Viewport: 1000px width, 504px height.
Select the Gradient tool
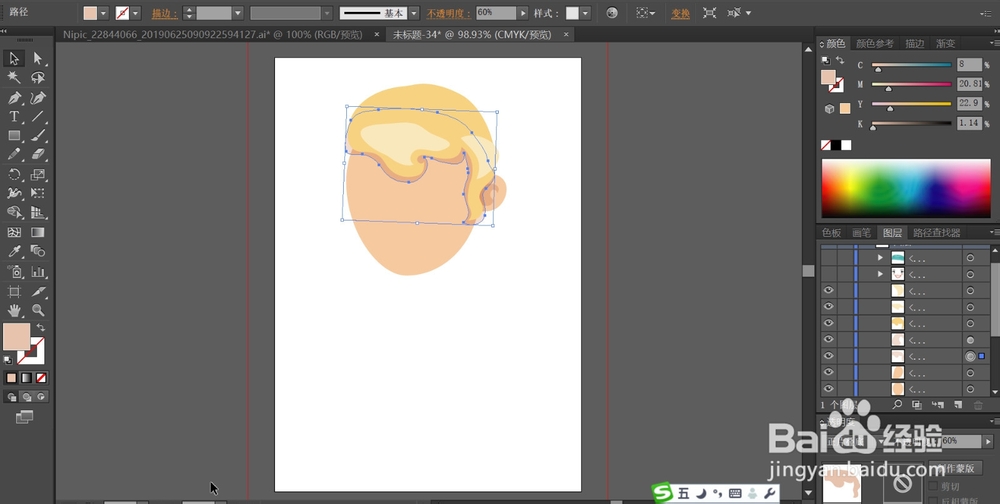pos(38,232)
